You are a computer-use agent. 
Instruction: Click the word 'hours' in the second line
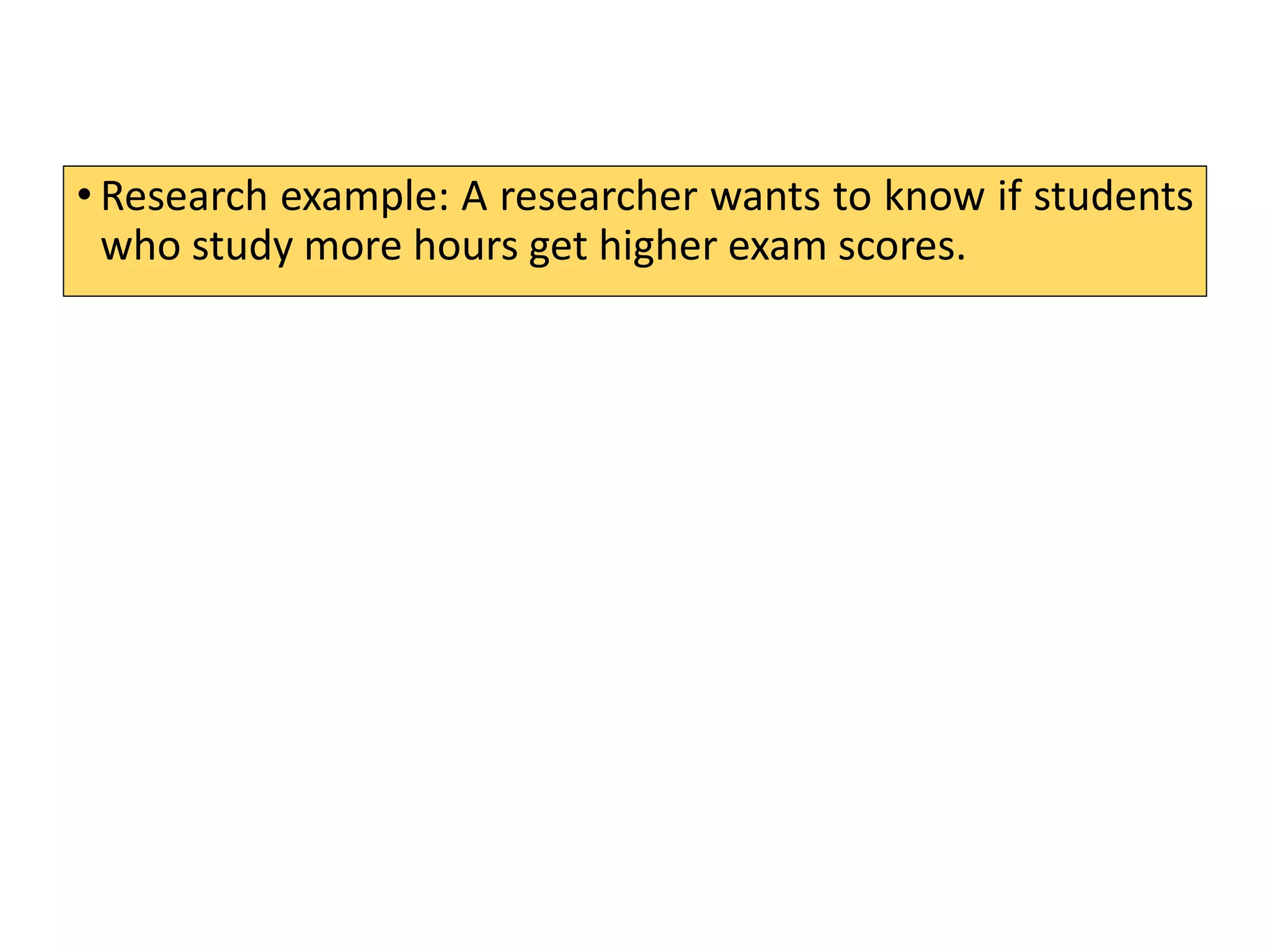[x=466, y=246]
